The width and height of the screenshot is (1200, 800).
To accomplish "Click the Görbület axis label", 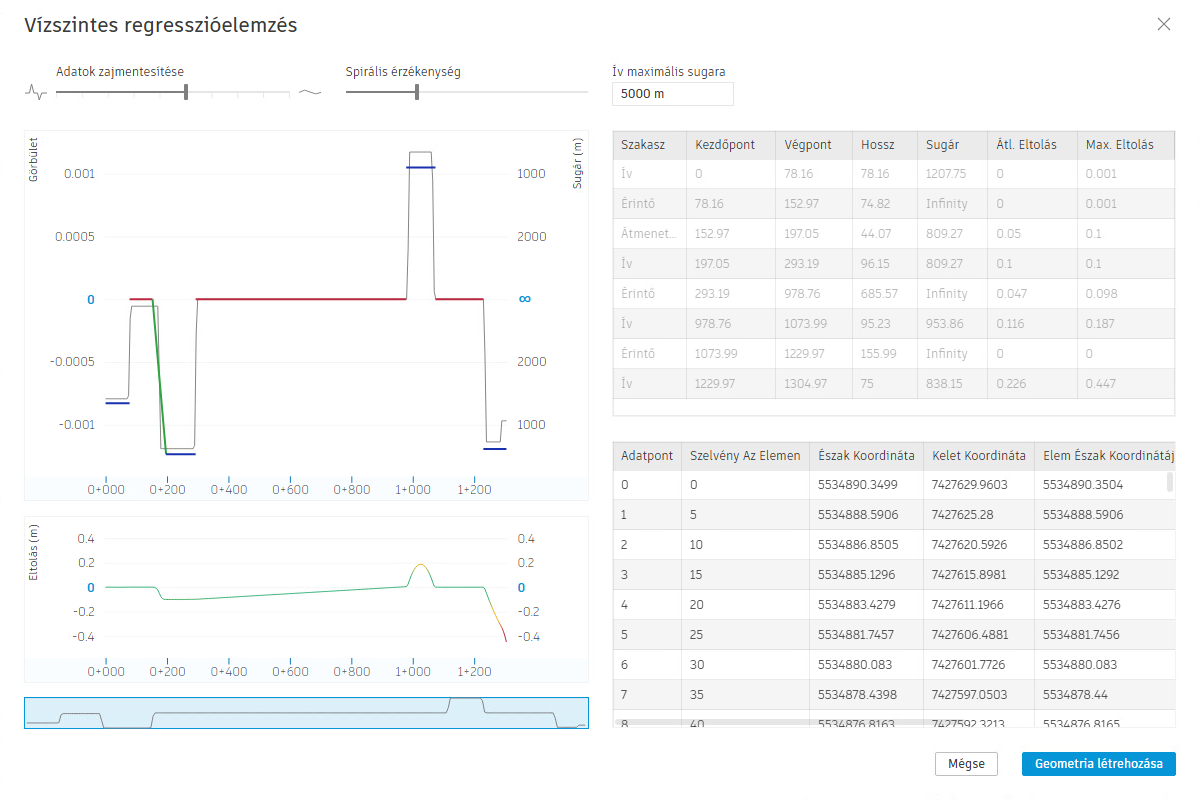I will (x=33, y=159).
